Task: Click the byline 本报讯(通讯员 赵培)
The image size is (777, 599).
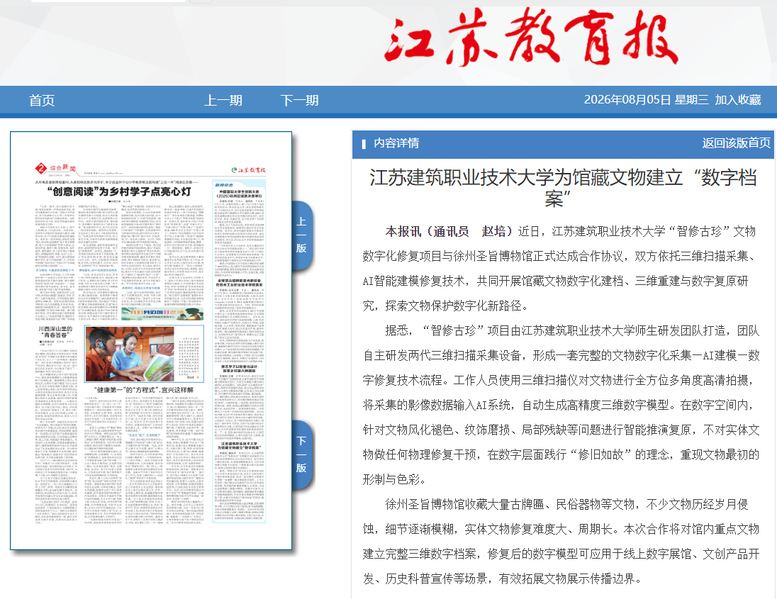Action: [448, 231]
